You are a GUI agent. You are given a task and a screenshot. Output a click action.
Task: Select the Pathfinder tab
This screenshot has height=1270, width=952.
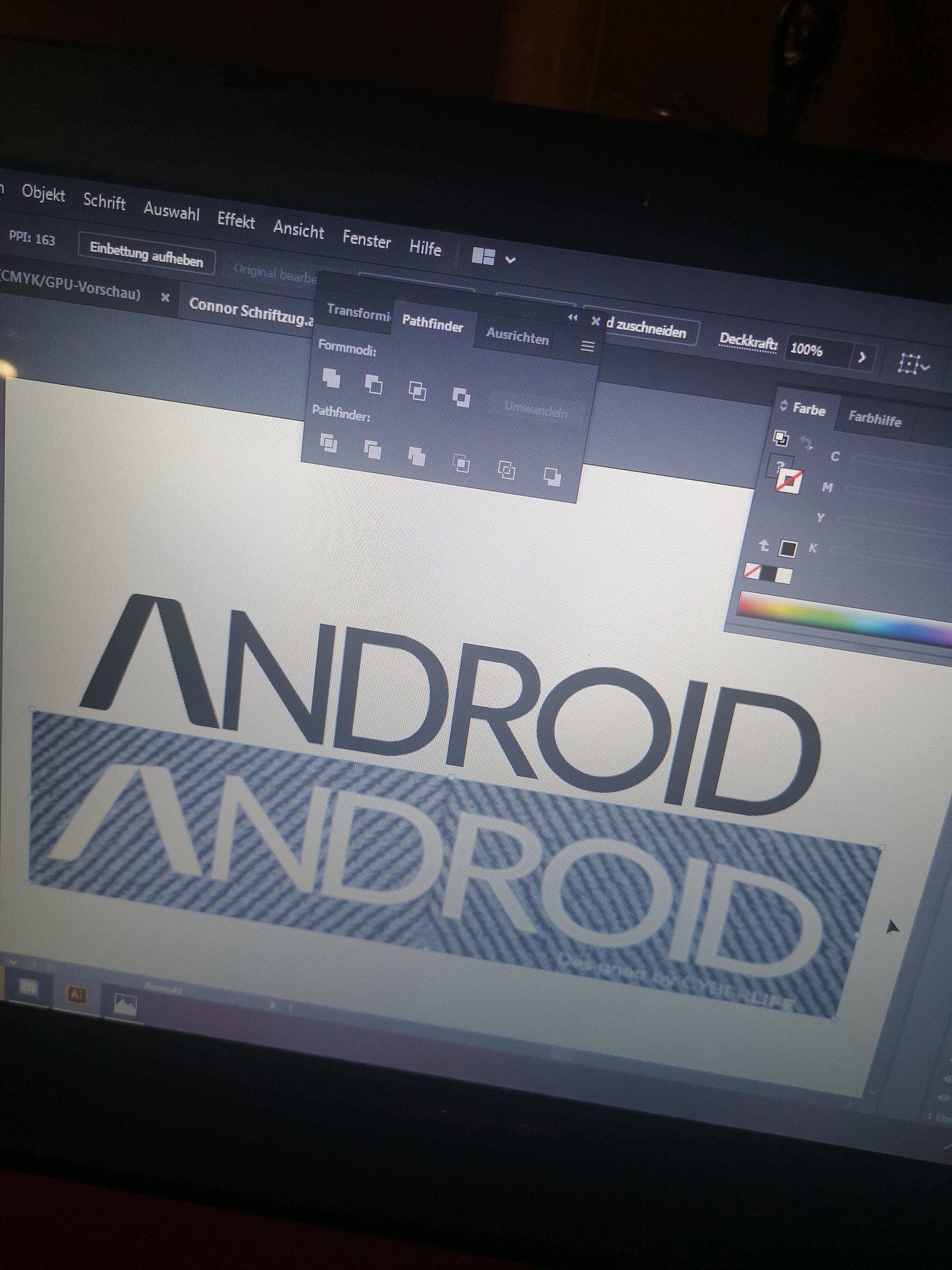[x=433, y=323]
